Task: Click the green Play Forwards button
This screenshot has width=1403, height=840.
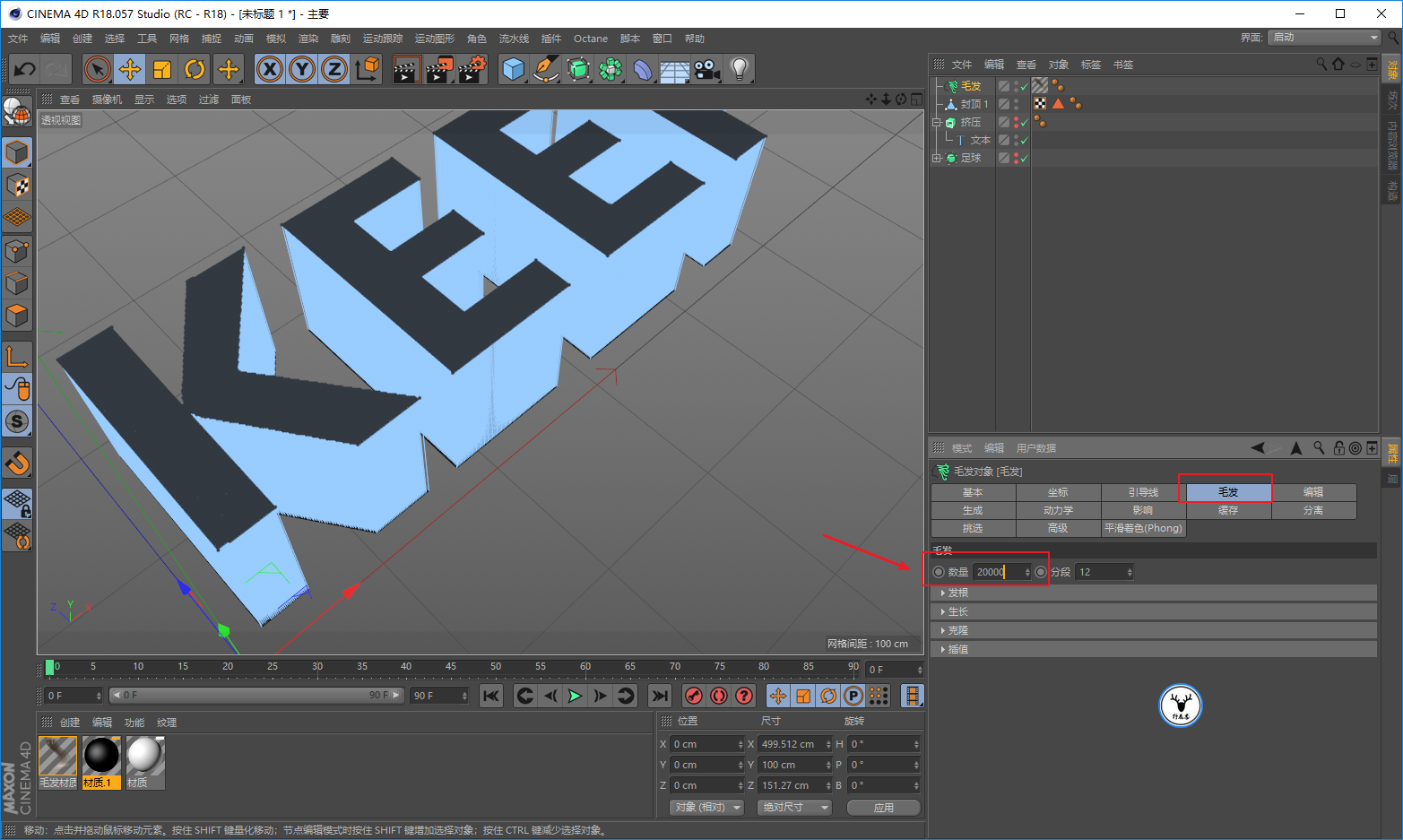Action: pyautogui.click(x=576, y=696)
